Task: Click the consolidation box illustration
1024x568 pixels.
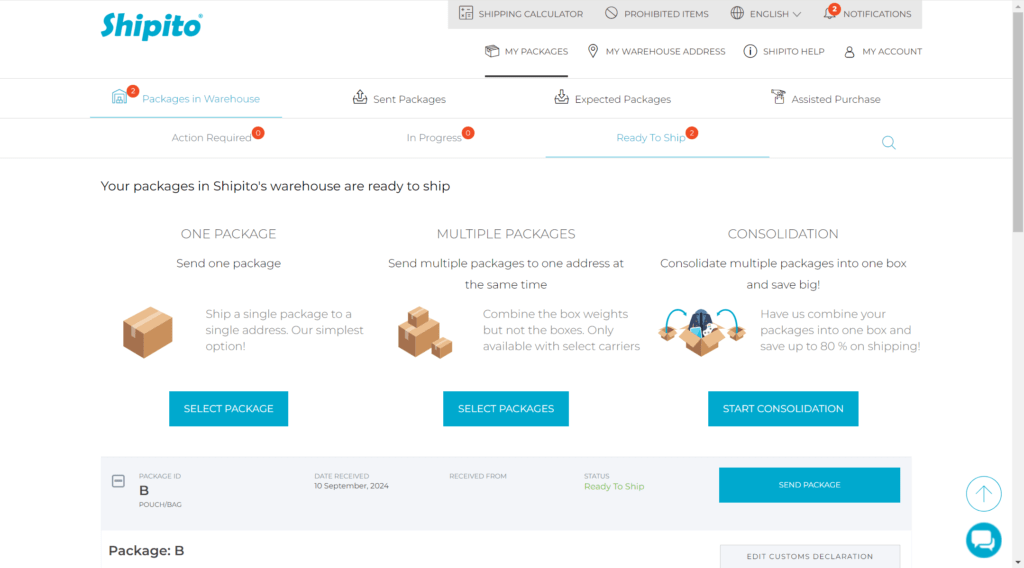Action: [x=702, y=332]
